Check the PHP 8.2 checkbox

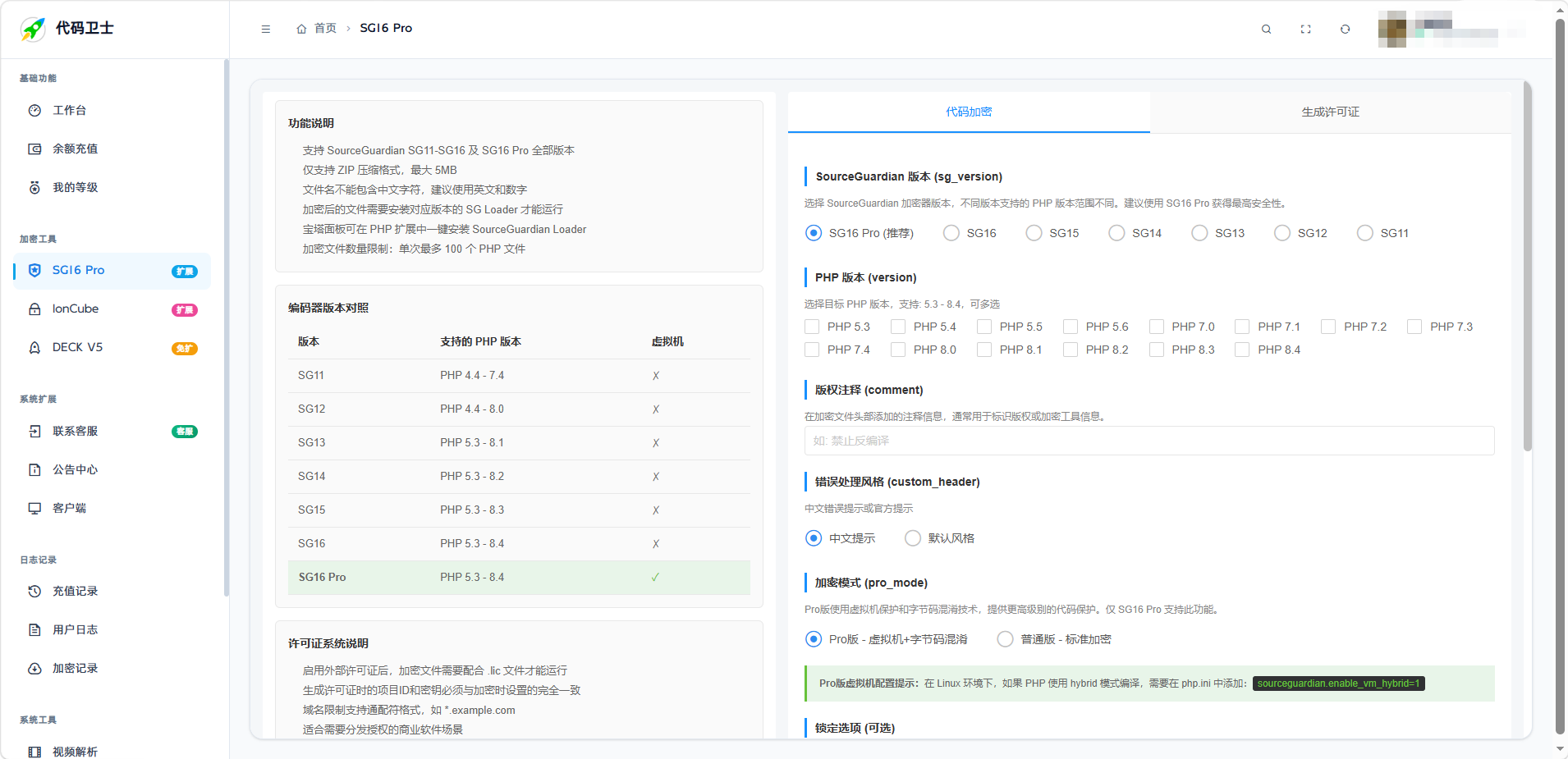pyautogui.click(x=1071, y=350)
